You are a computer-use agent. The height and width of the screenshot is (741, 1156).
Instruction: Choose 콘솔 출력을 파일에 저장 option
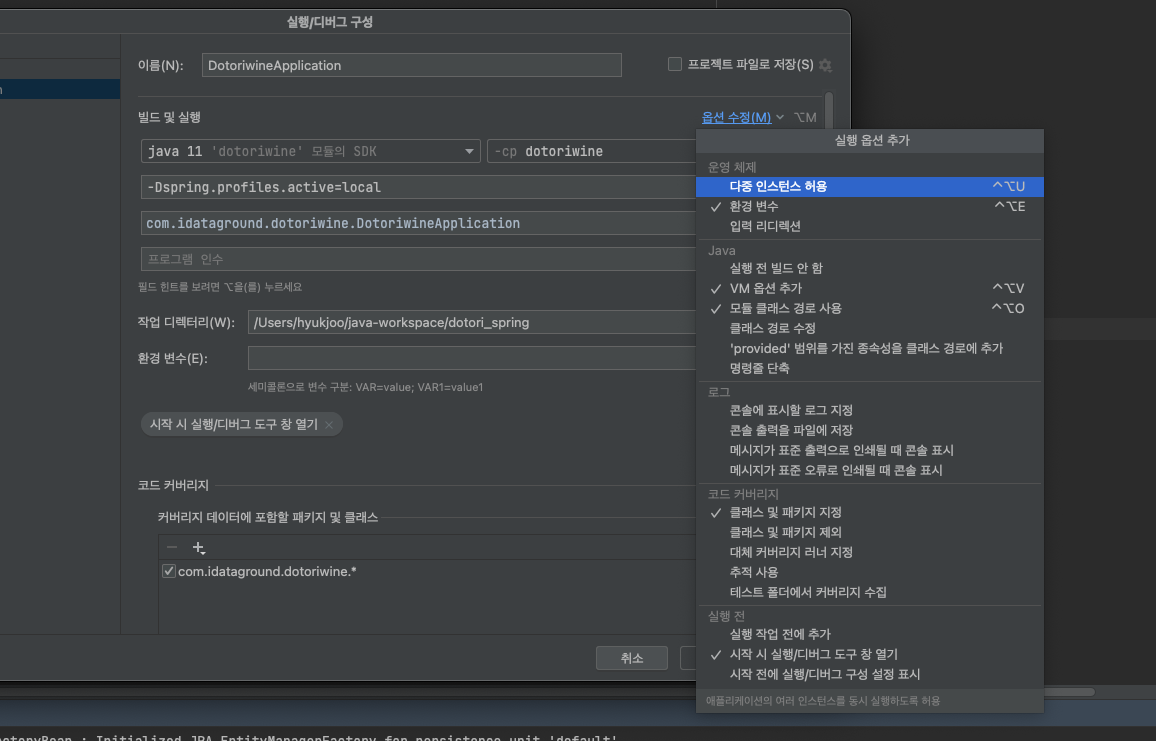790,430
